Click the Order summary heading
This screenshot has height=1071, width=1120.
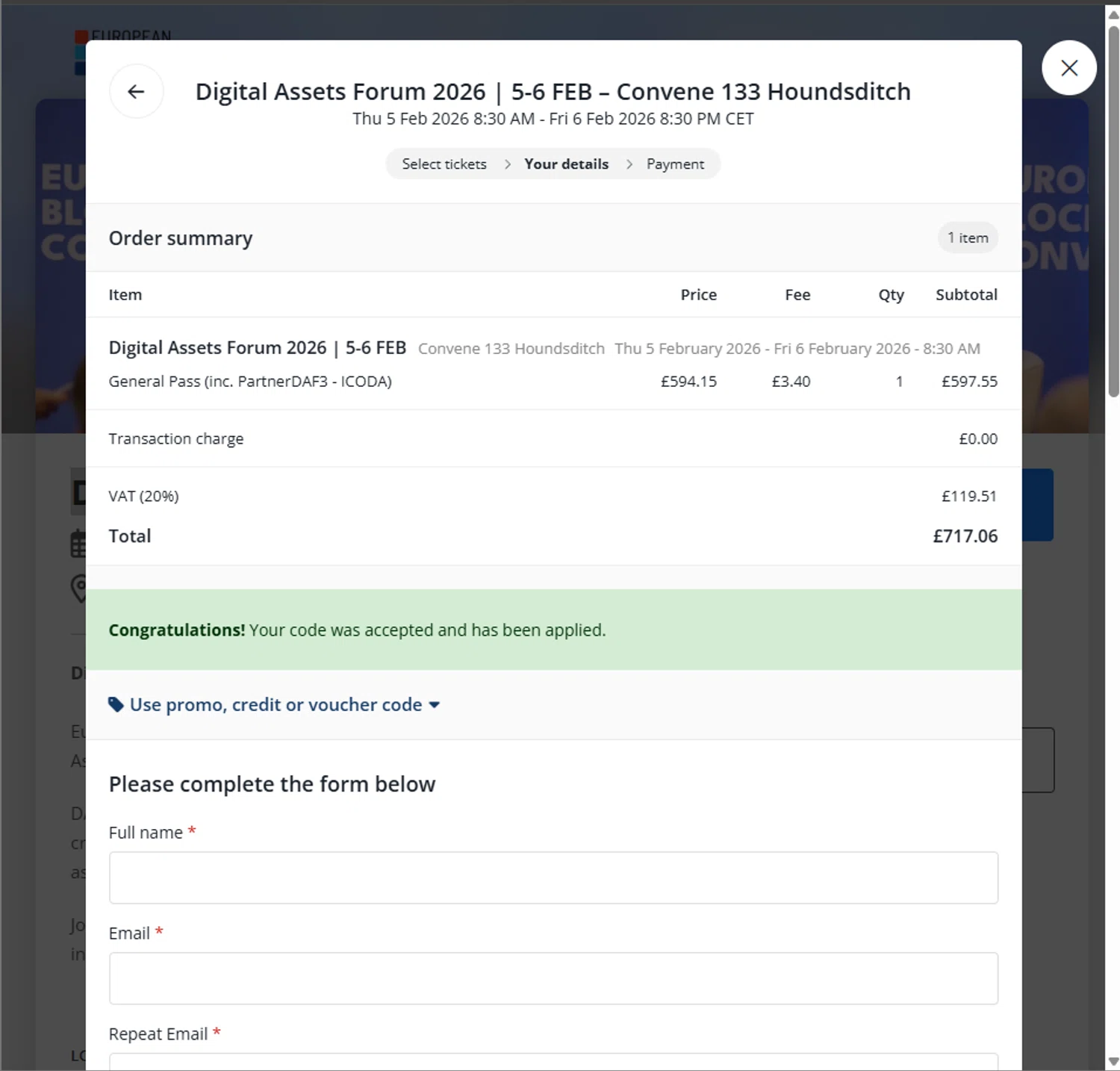[x=181, y=238]
